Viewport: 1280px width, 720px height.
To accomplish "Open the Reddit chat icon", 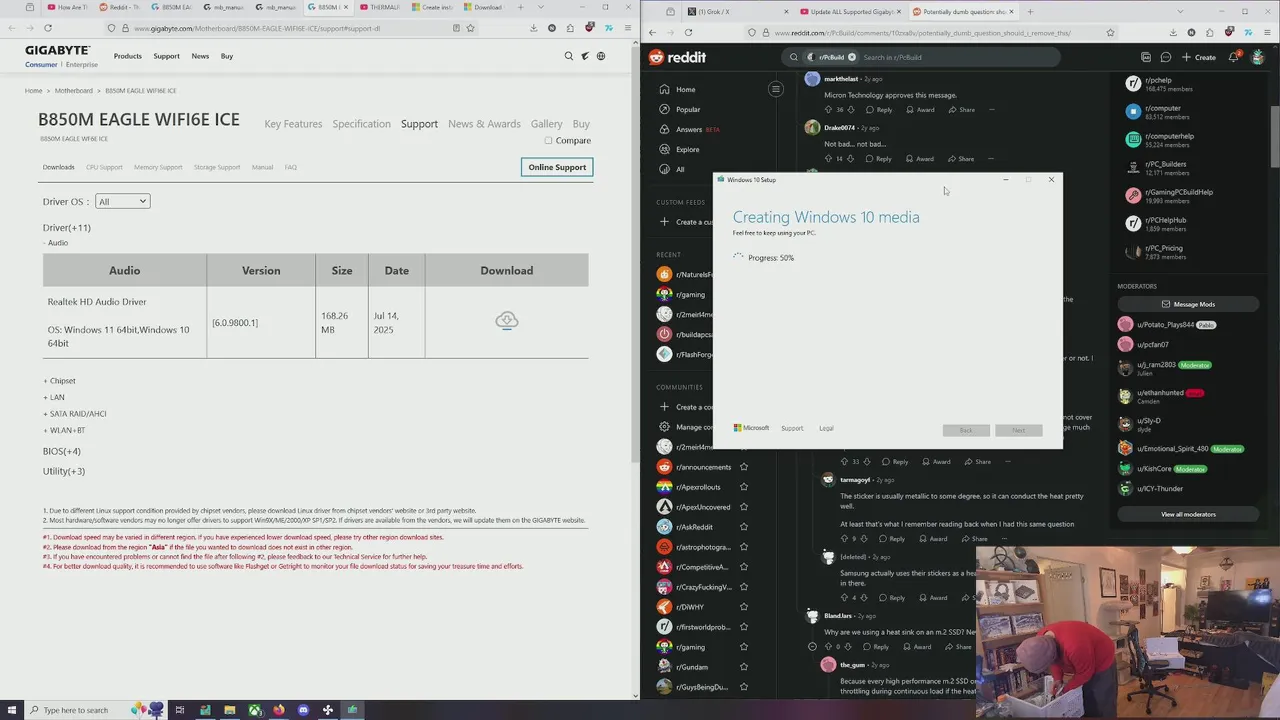I will click(1165, 57).
